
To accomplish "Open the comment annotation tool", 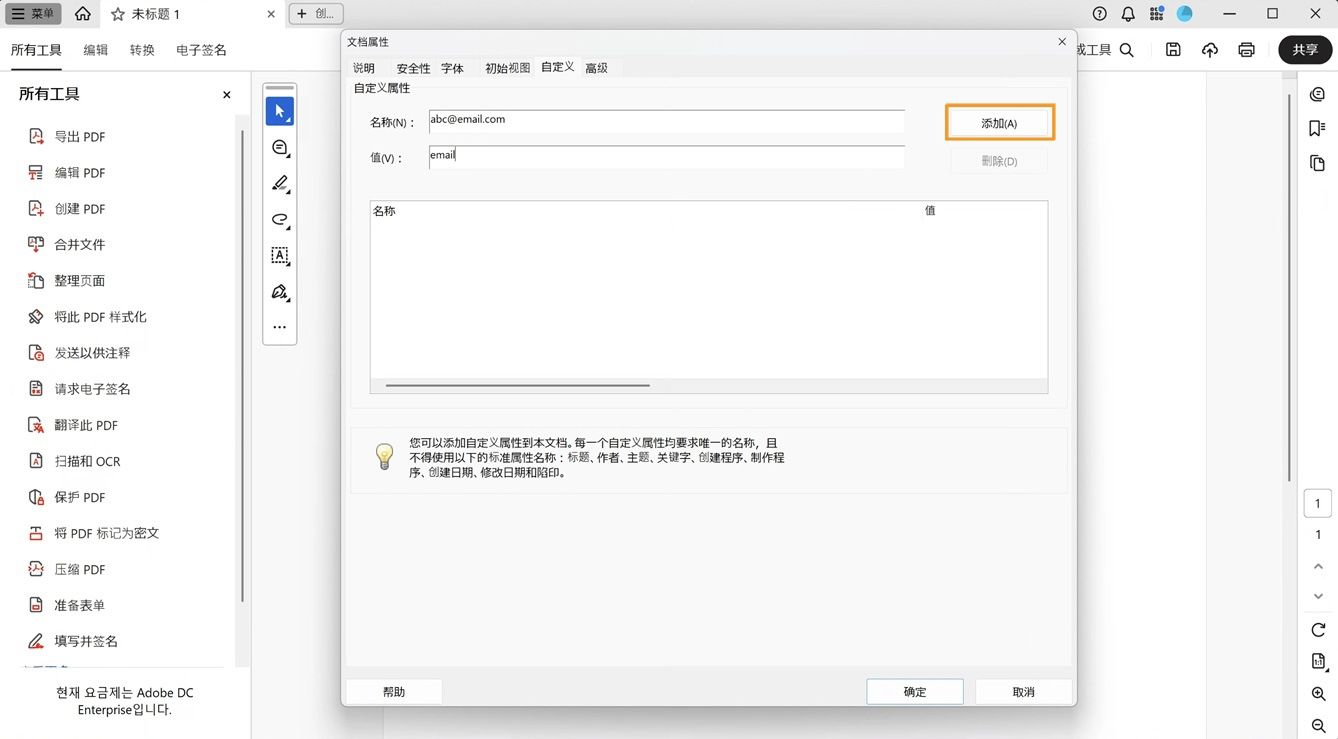I will pyautogui.click(x=278, y=147).
